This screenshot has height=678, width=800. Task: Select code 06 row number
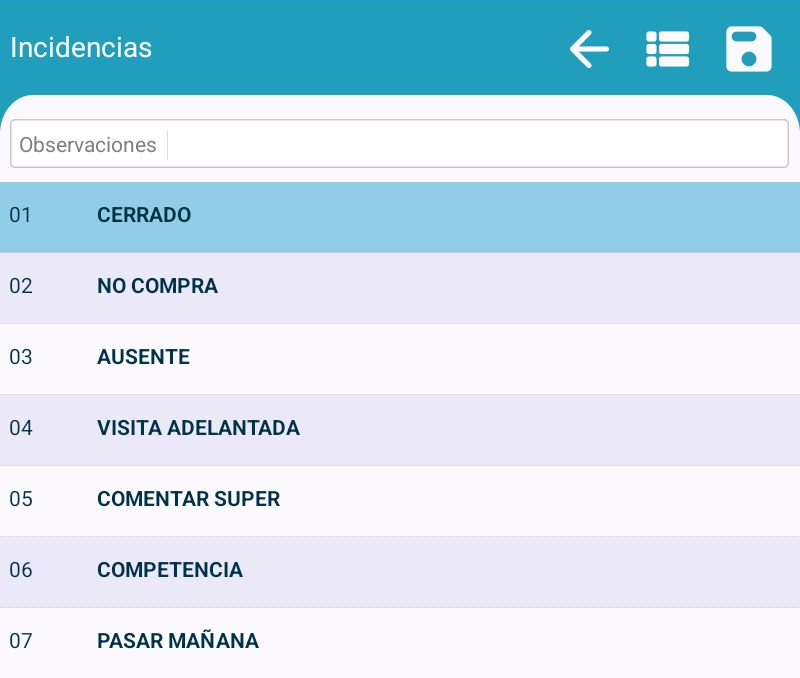[x=21, y=570]
